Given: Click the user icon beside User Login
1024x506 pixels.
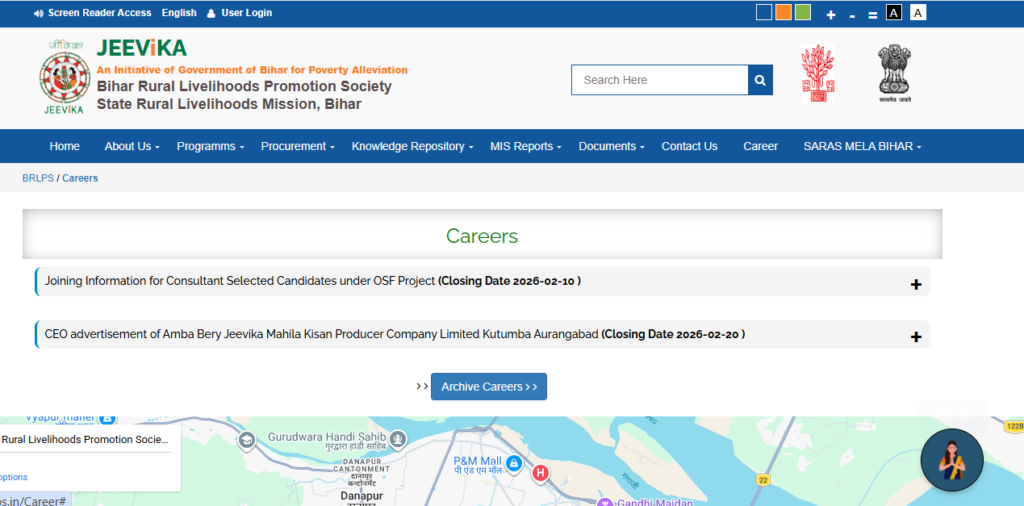Looking at the screenshot, I should (x=211, y=13).
